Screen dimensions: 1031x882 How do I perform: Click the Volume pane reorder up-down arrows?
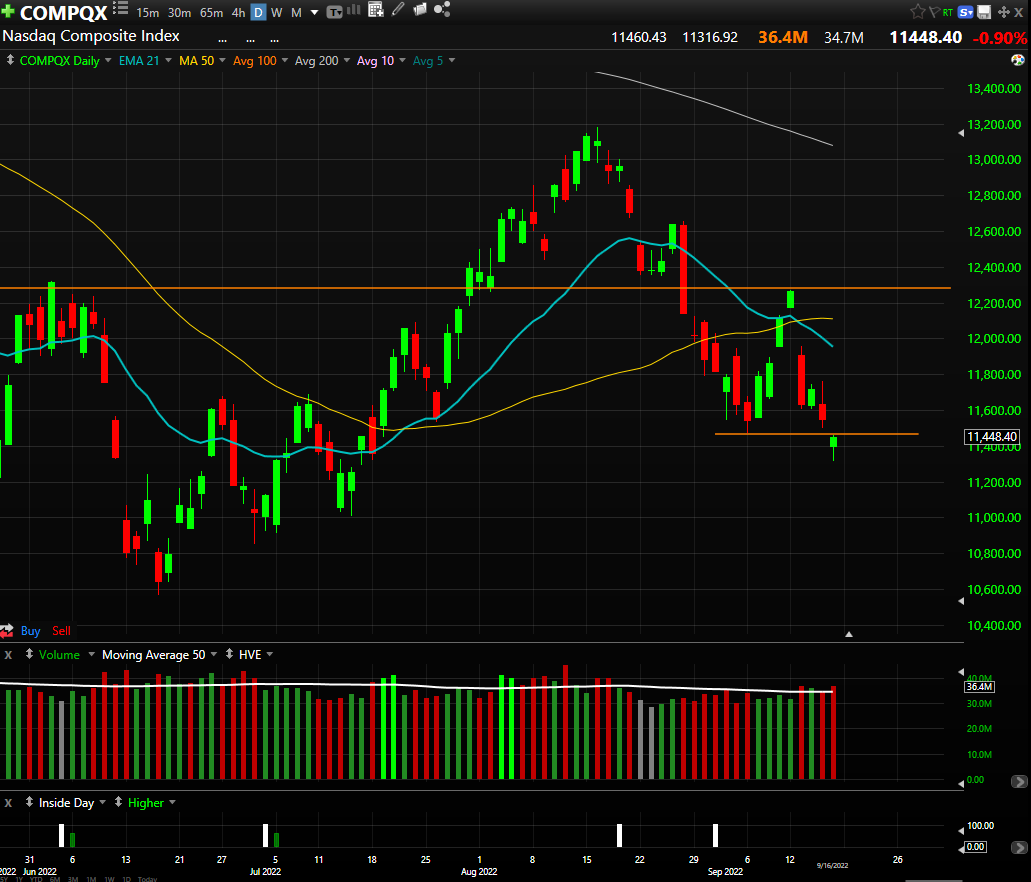tap(29, 654)
